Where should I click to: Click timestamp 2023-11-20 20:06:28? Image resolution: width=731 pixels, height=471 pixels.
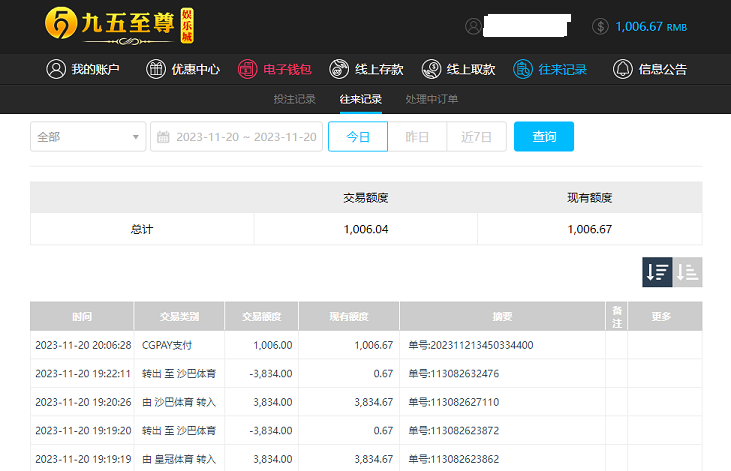click(x=83, y=345)
